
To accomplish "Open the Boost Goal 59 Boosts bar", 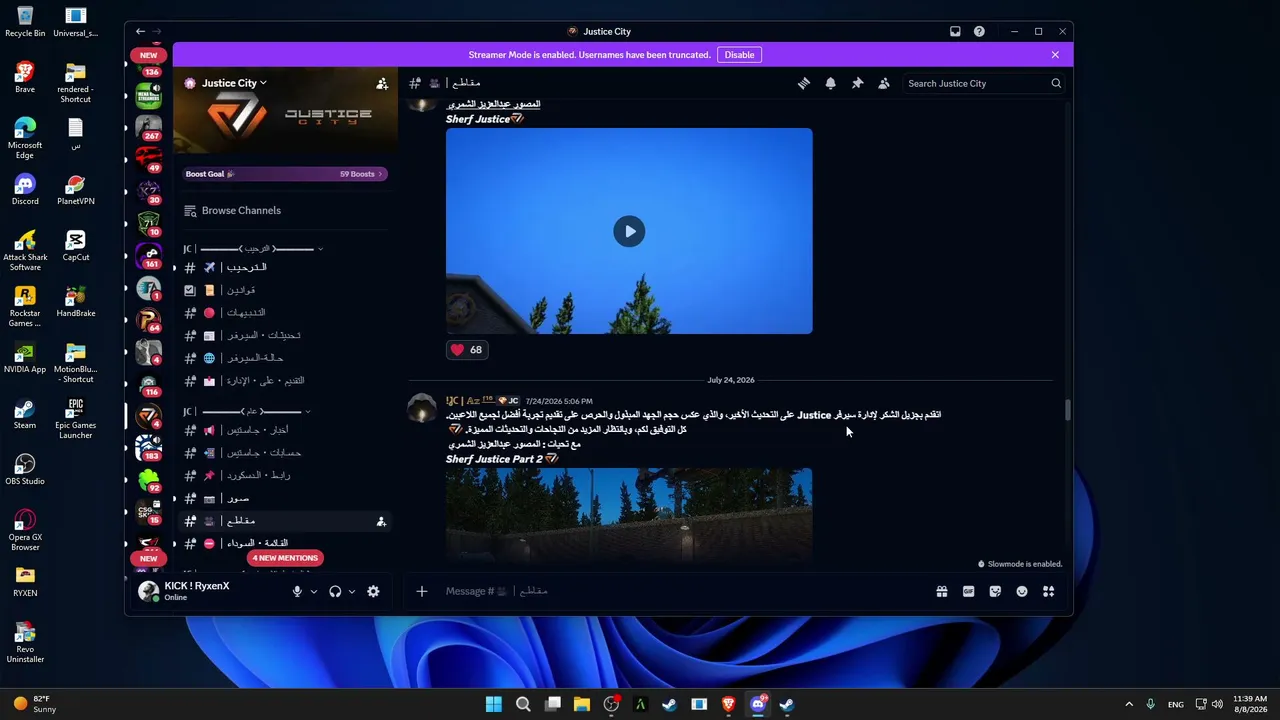I will click(285, 174).
